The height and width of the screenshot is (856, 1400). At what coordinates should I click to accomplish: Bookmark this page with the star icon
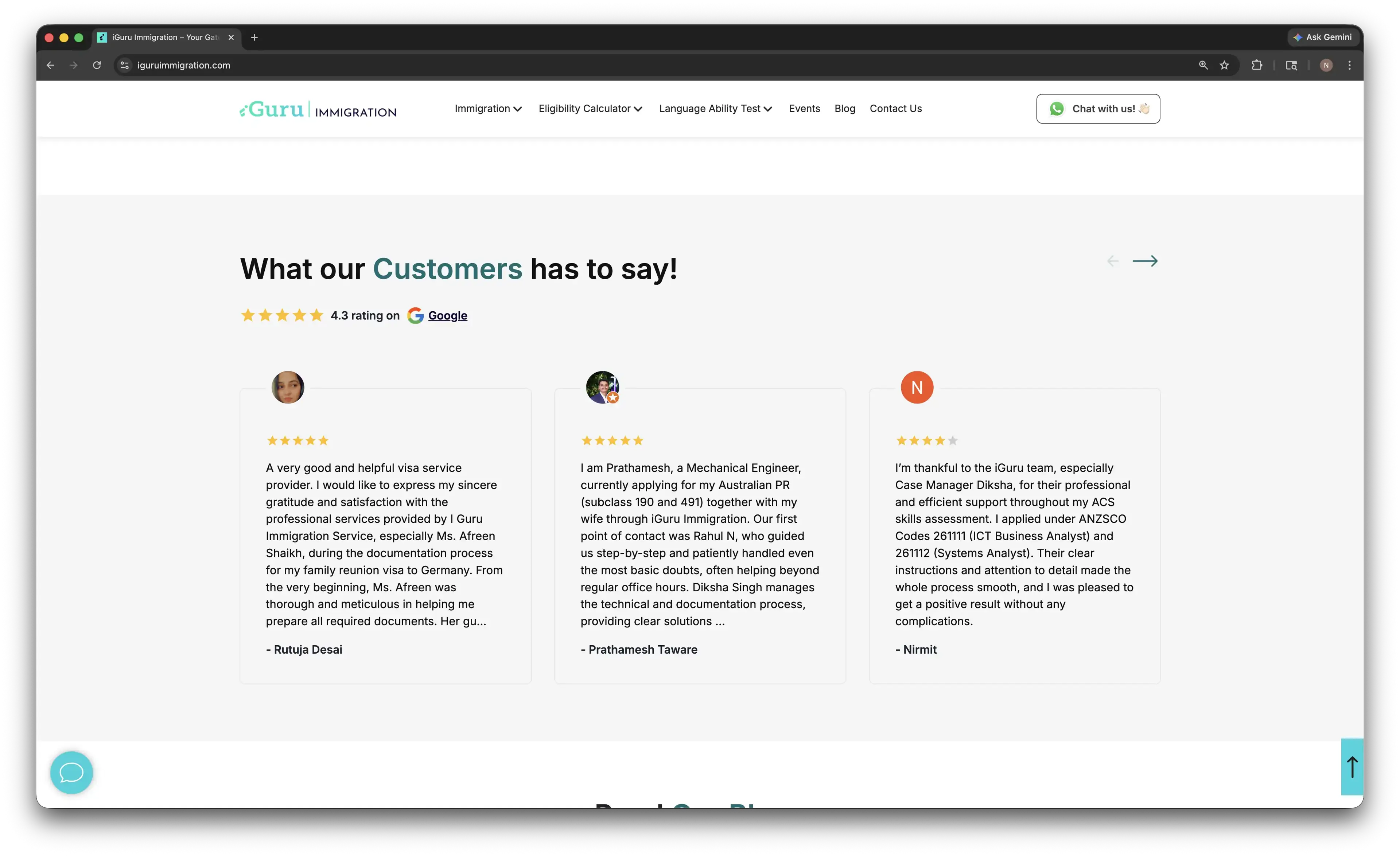click(1224, 65)
